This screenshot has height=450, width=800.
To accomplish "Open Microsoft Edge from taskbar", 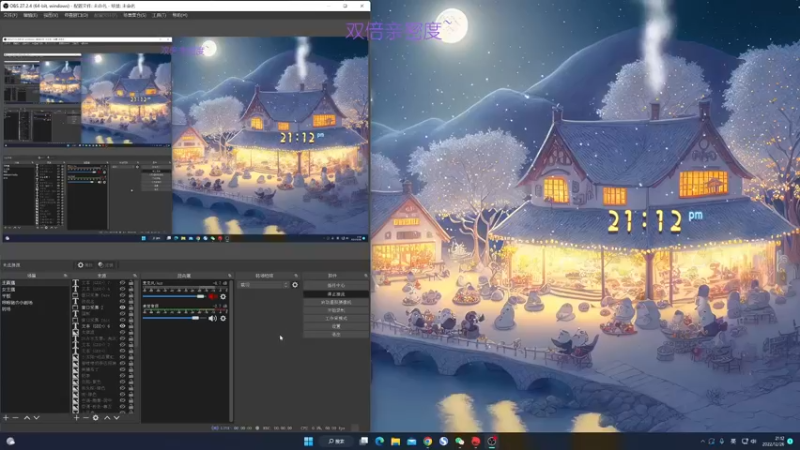I will (380, 441).
